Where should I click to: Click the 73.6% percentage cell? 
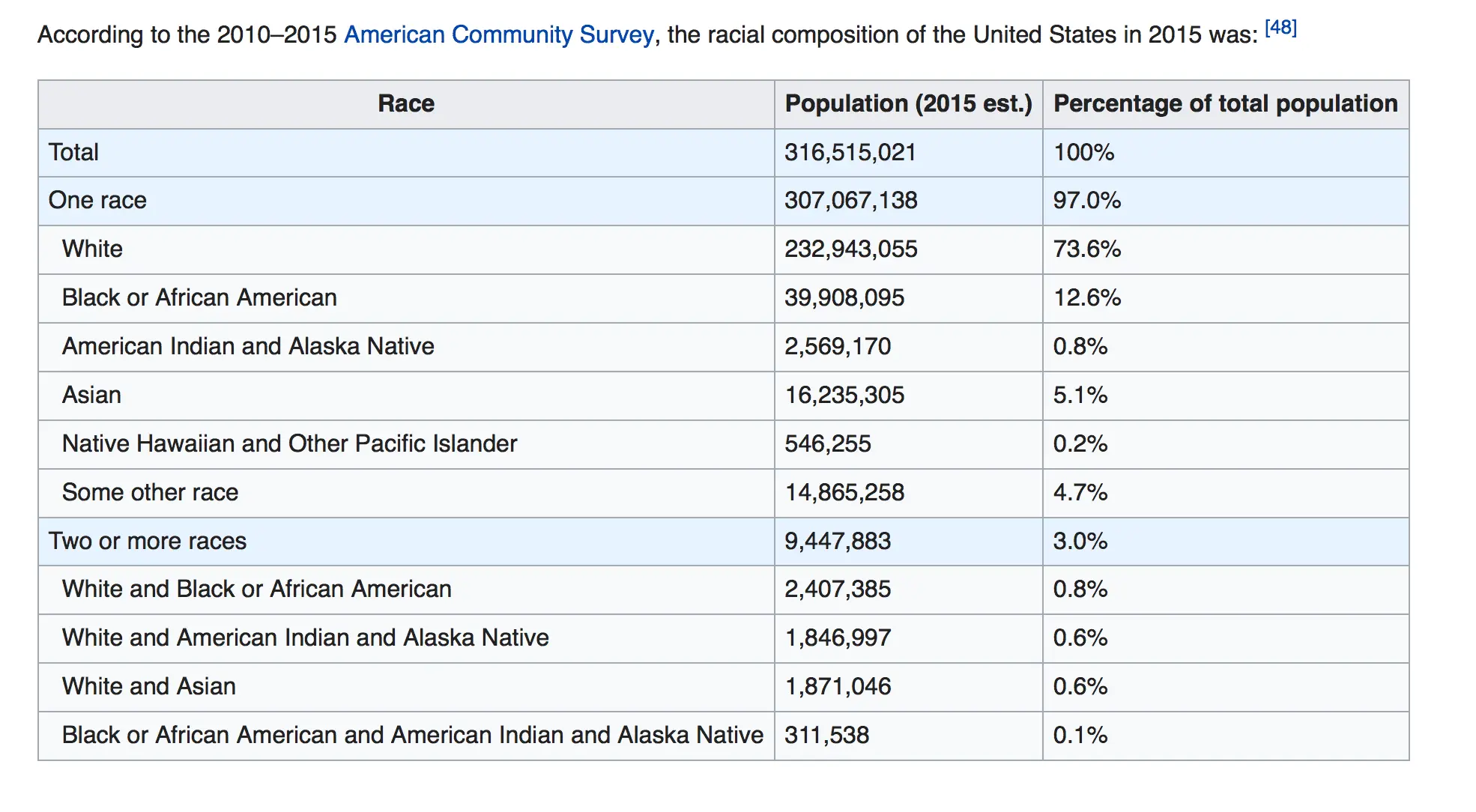tap(1087, 249)
